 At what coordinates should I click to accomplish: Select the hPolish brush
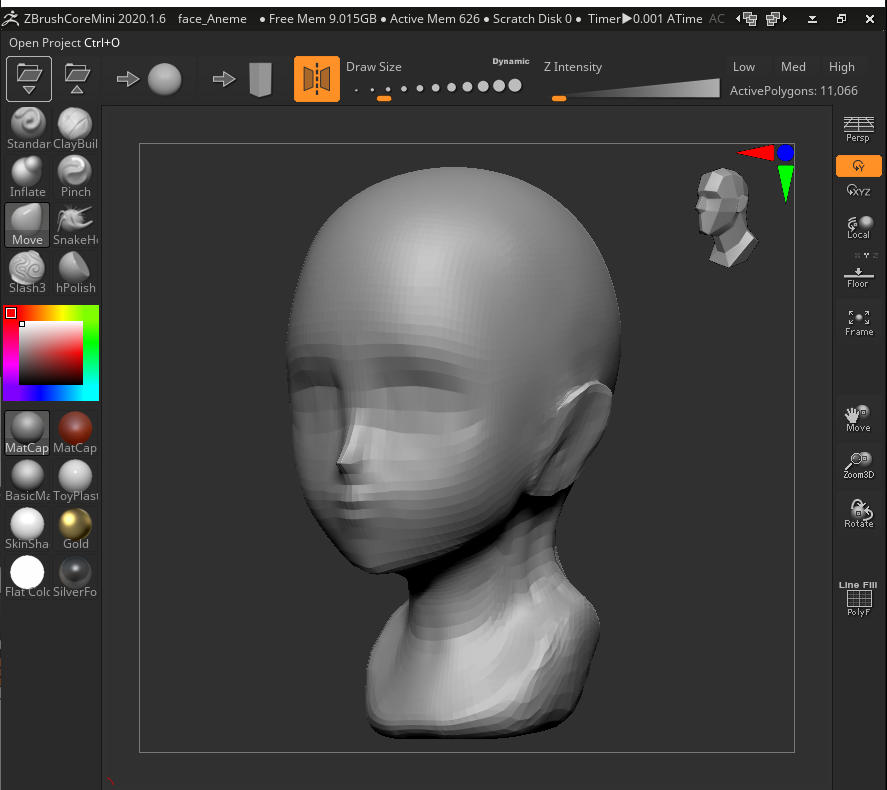pos(75,273)
